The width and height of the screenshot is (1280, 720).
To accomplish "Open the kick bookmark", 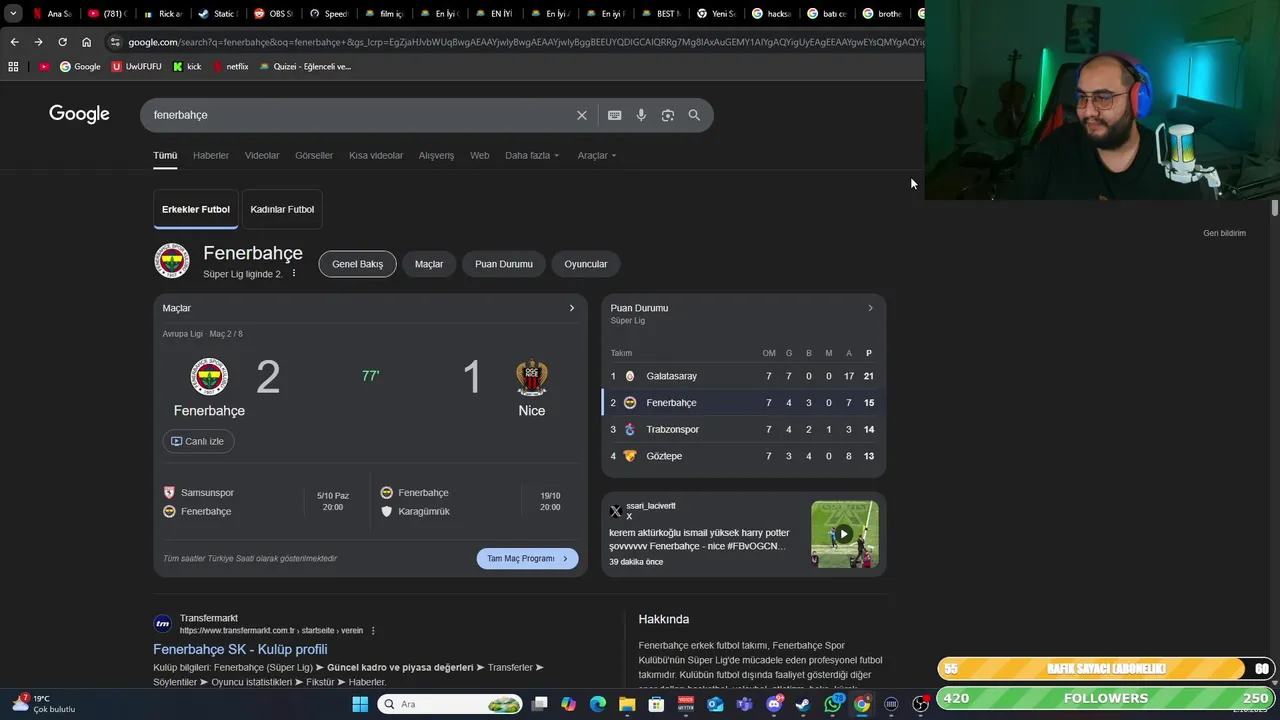I will 187,67.
